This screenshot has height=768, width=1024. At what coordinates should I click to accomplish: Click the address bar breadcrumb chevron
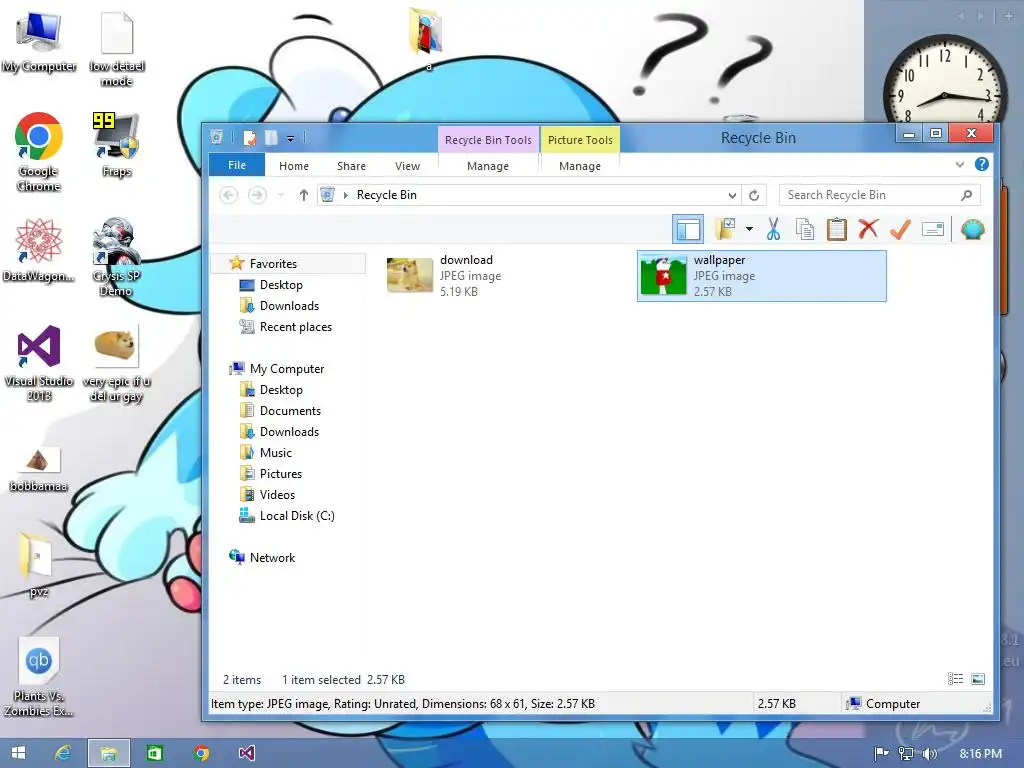[345, 195]
